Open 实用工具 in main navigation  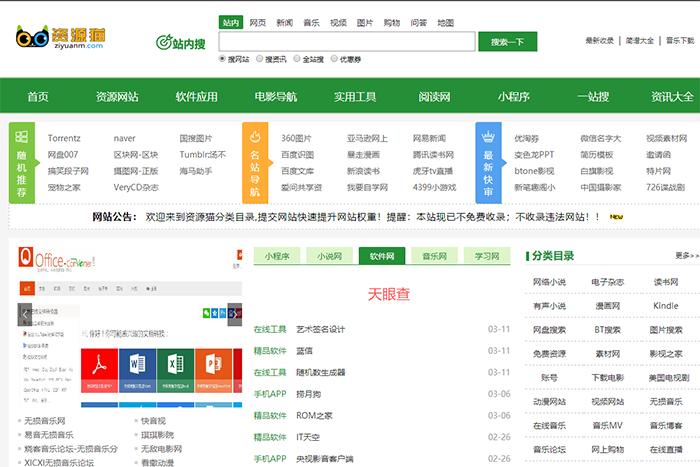[355, 96]
